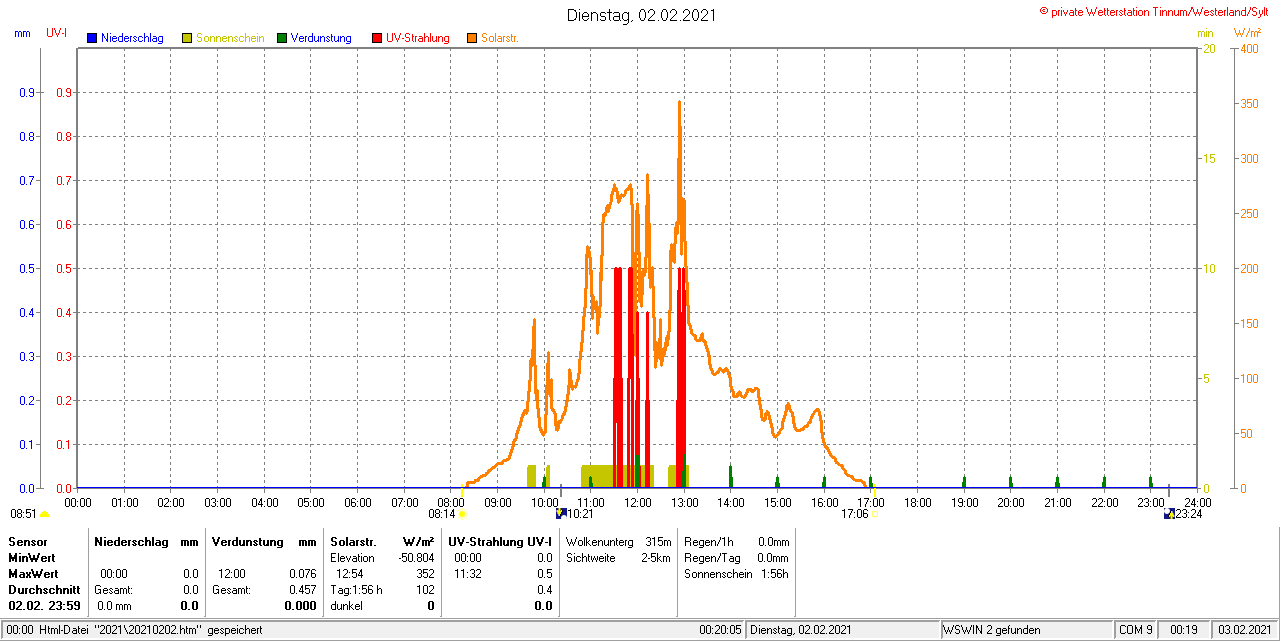Click the 350 value on right axis
The image size is (1280, 641).
pos(1249,103)
